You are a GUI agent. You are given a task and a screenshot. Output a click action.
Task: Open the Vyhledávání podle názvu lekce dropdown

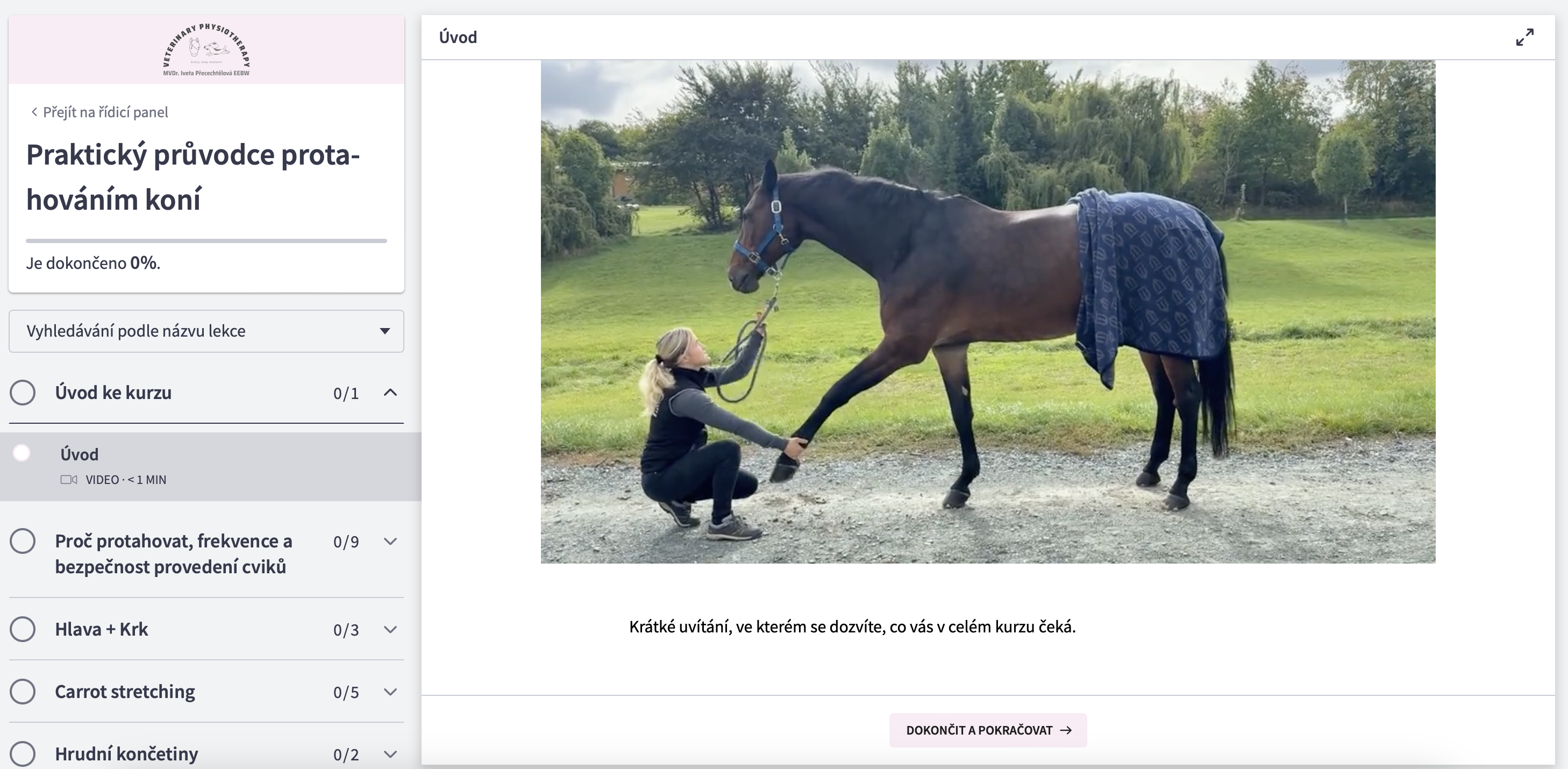[x=206, y=331]
